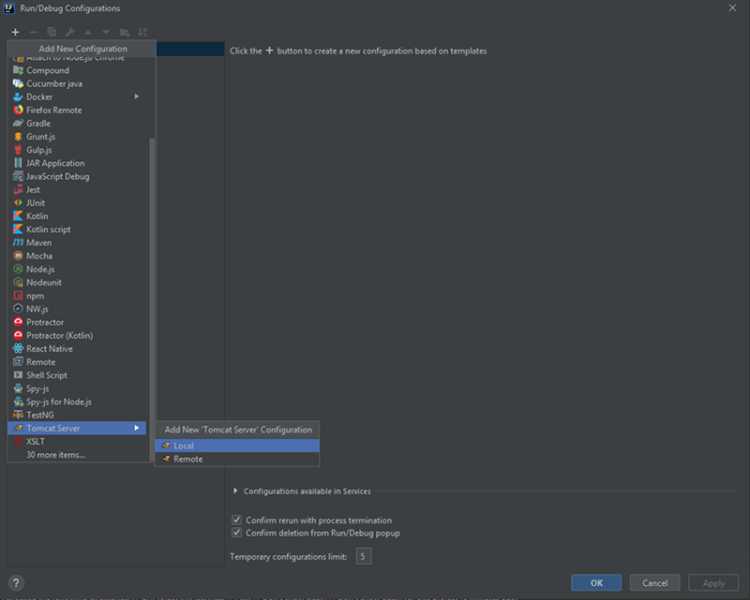Click the Cancel button
This screenshot has width=750, height=600.
click(x=655, y=583)
